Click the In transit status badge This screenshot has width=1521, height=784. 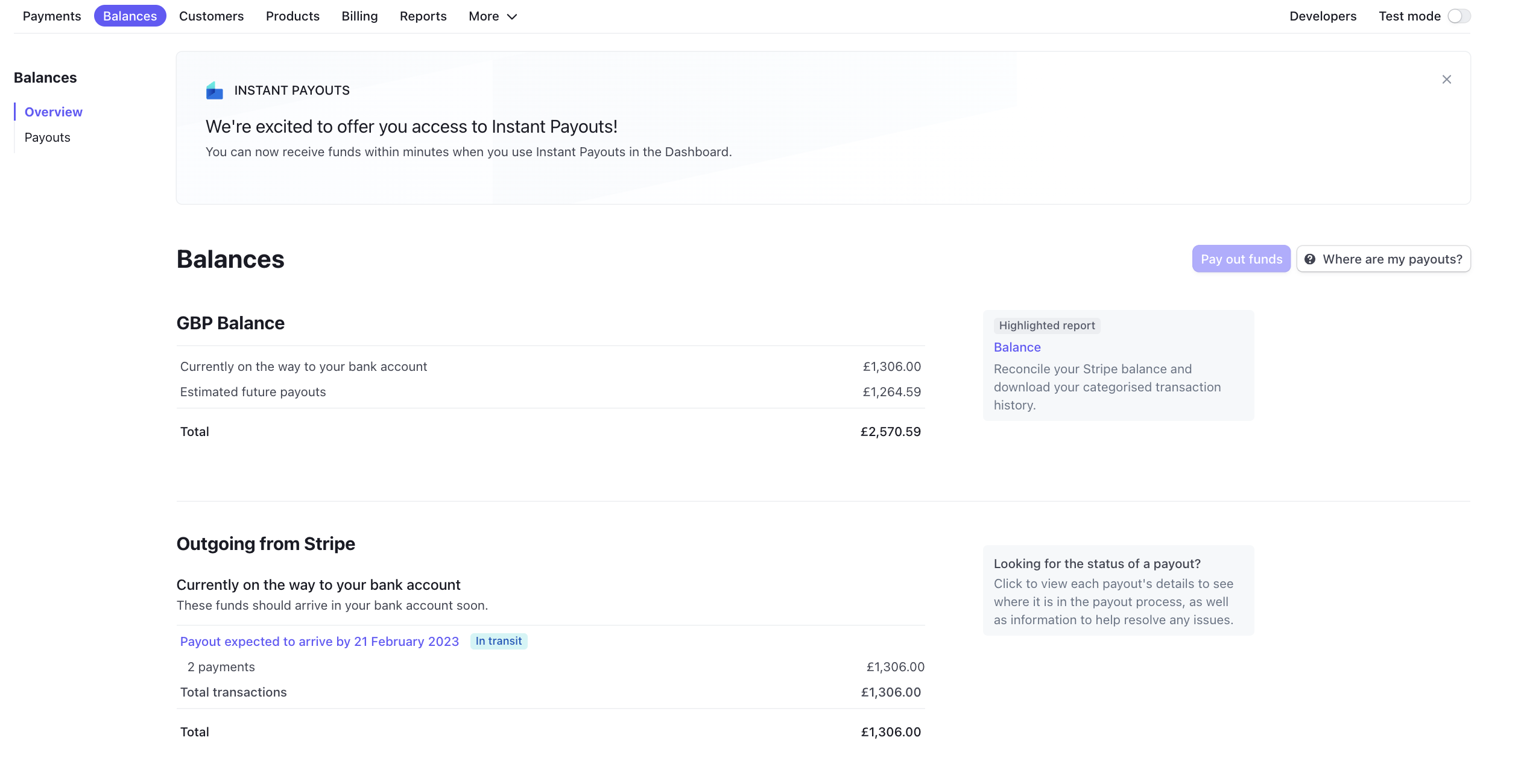pyautogui.click(x=498, y=641)
